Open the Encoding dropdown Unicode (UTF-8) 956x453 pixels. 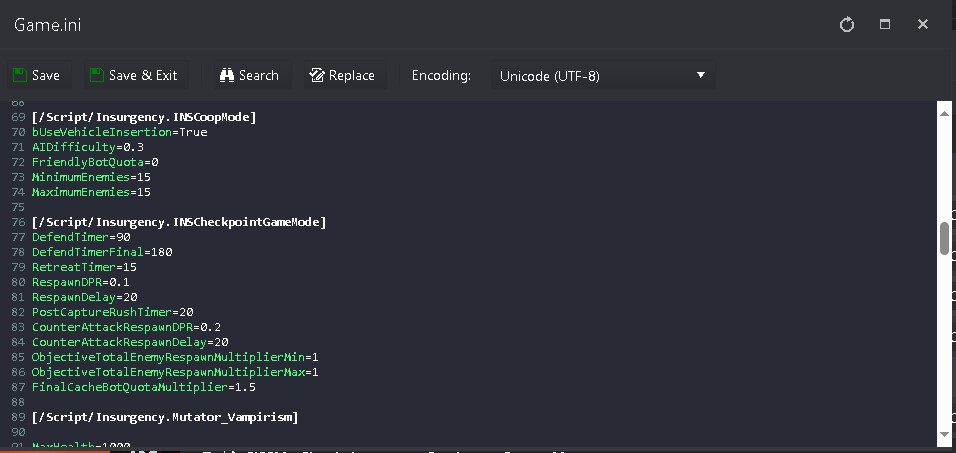[x=603, y=76]
